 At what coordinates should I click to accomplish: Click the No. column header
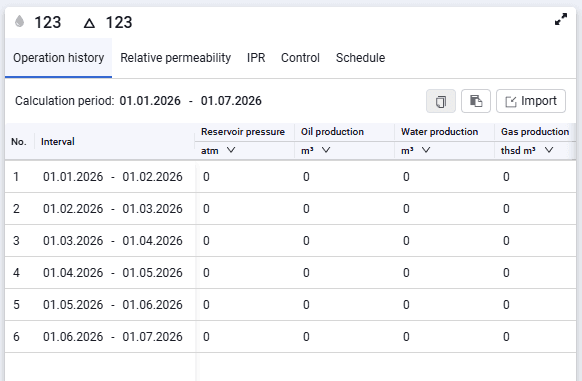pyautogui.click(x=19, y=141)
